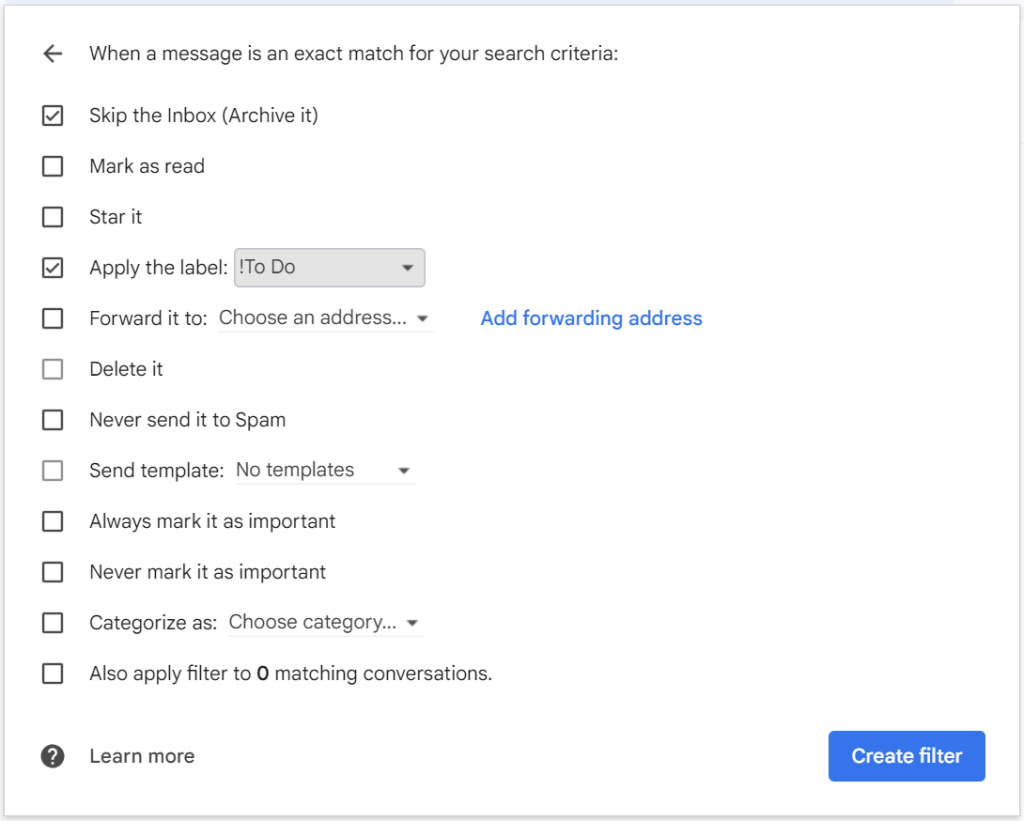
Task: Click the Create filter button
Action: point(906,756)
